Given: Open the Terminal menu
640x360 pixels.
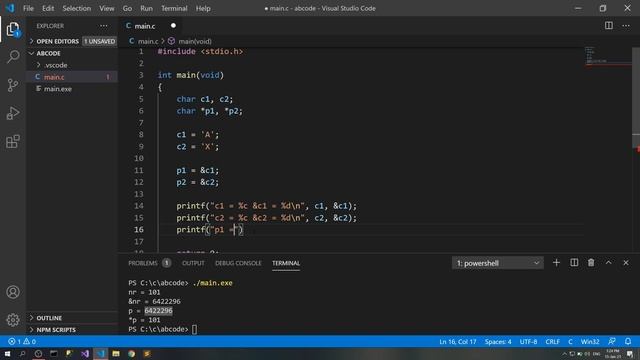Looking at the screenshot, I should (174, 8).
